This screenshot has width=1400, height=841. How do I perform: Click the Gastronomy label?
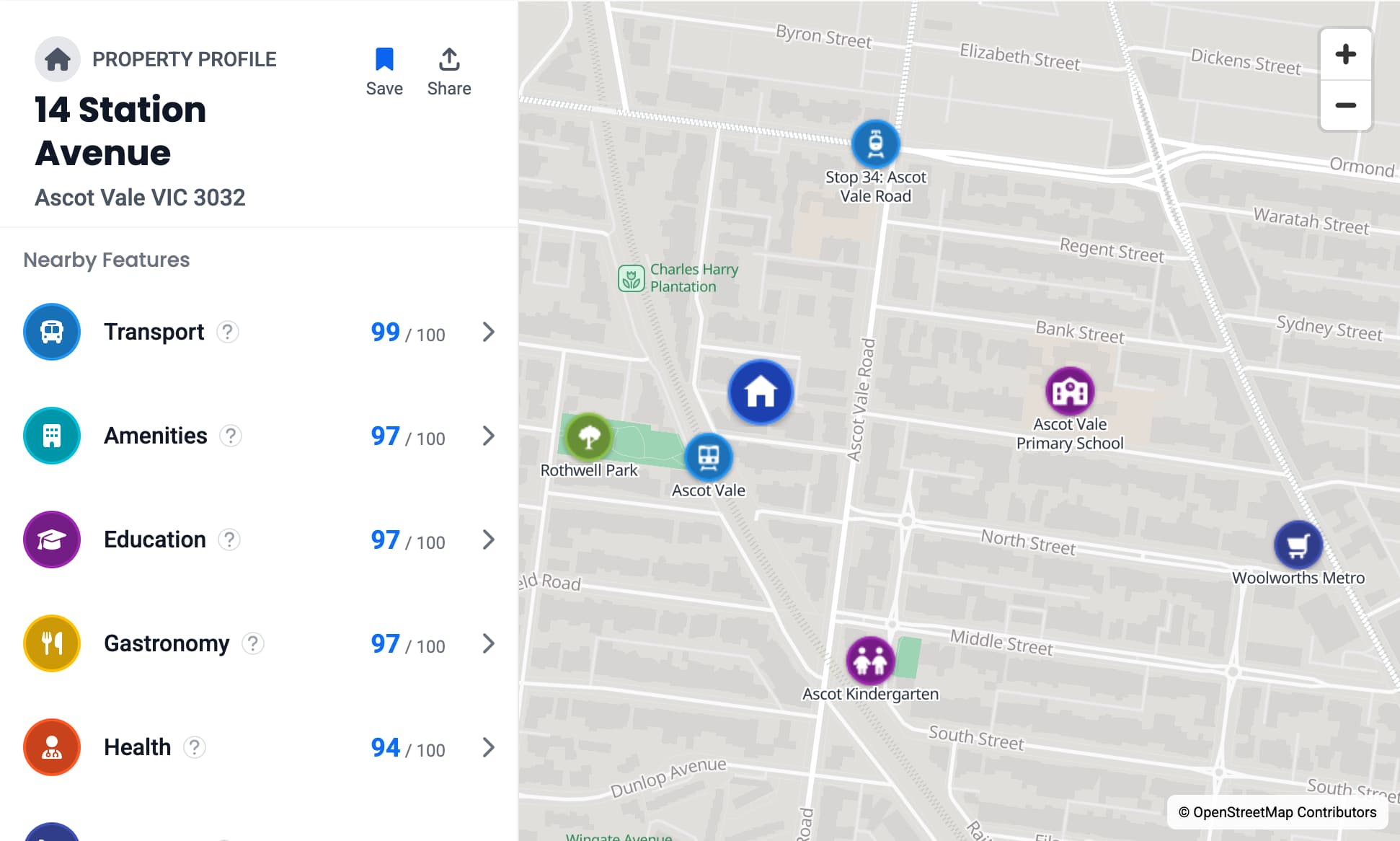167,643
